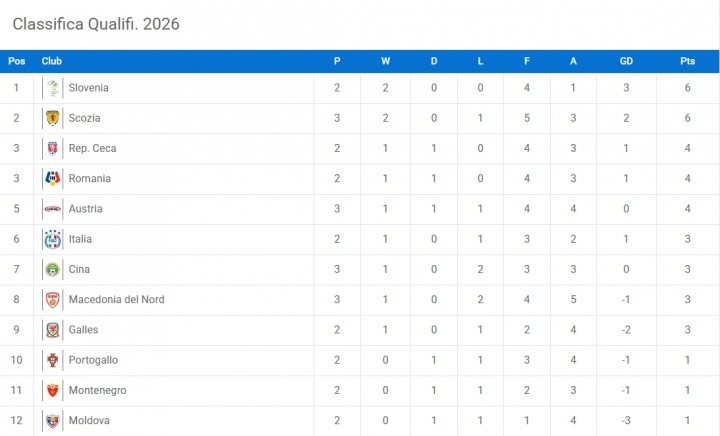720x436 pixels.
Task: Click the Galles team crest icon
Action: tap(52, 330)
